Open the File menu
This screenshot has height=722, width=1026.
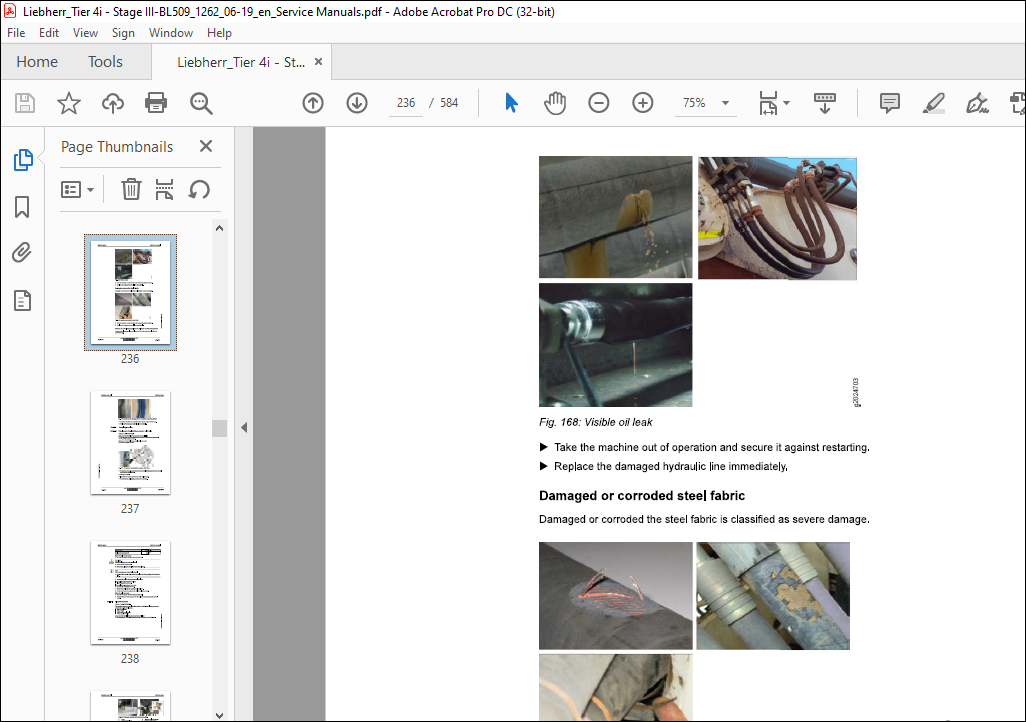16,33
